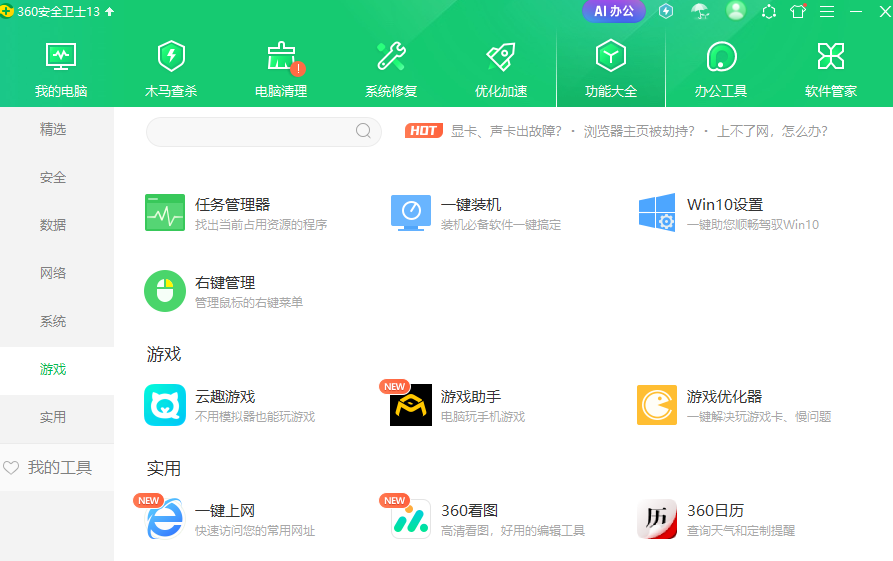This screenshot has width=893, height=561.
Task: Click inside the tool search field
Action: [x=264, y=132]
